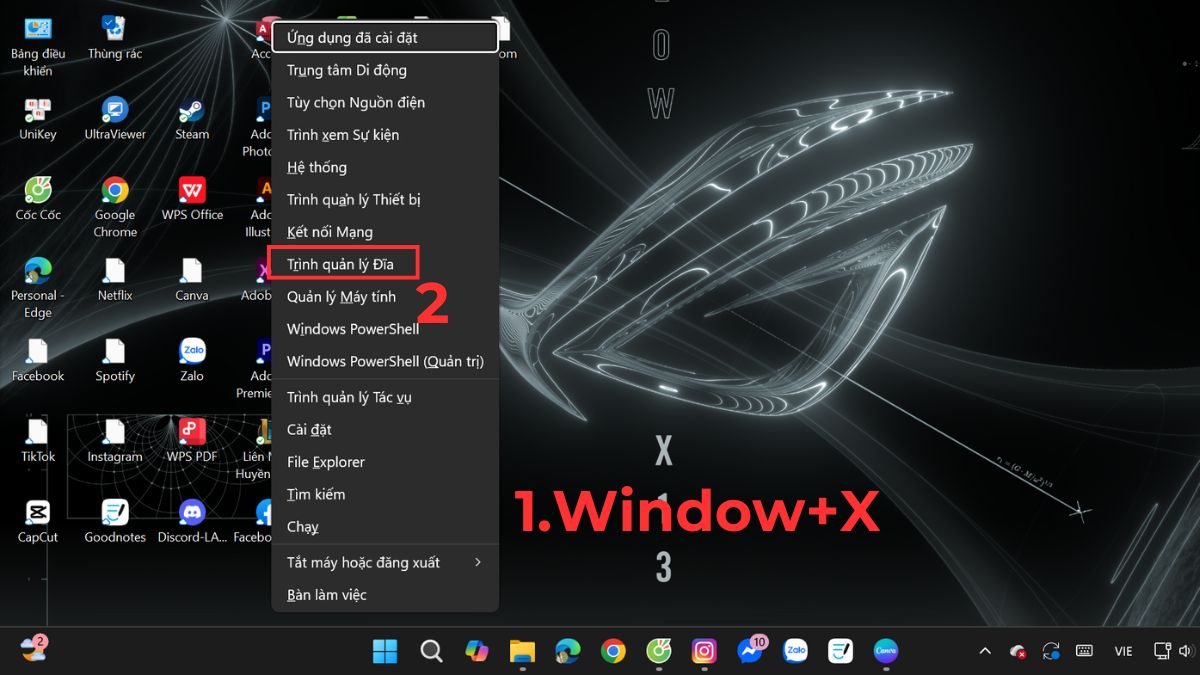
Task: Select the Discord desktop icon
Action: click(x=192, y=522)
